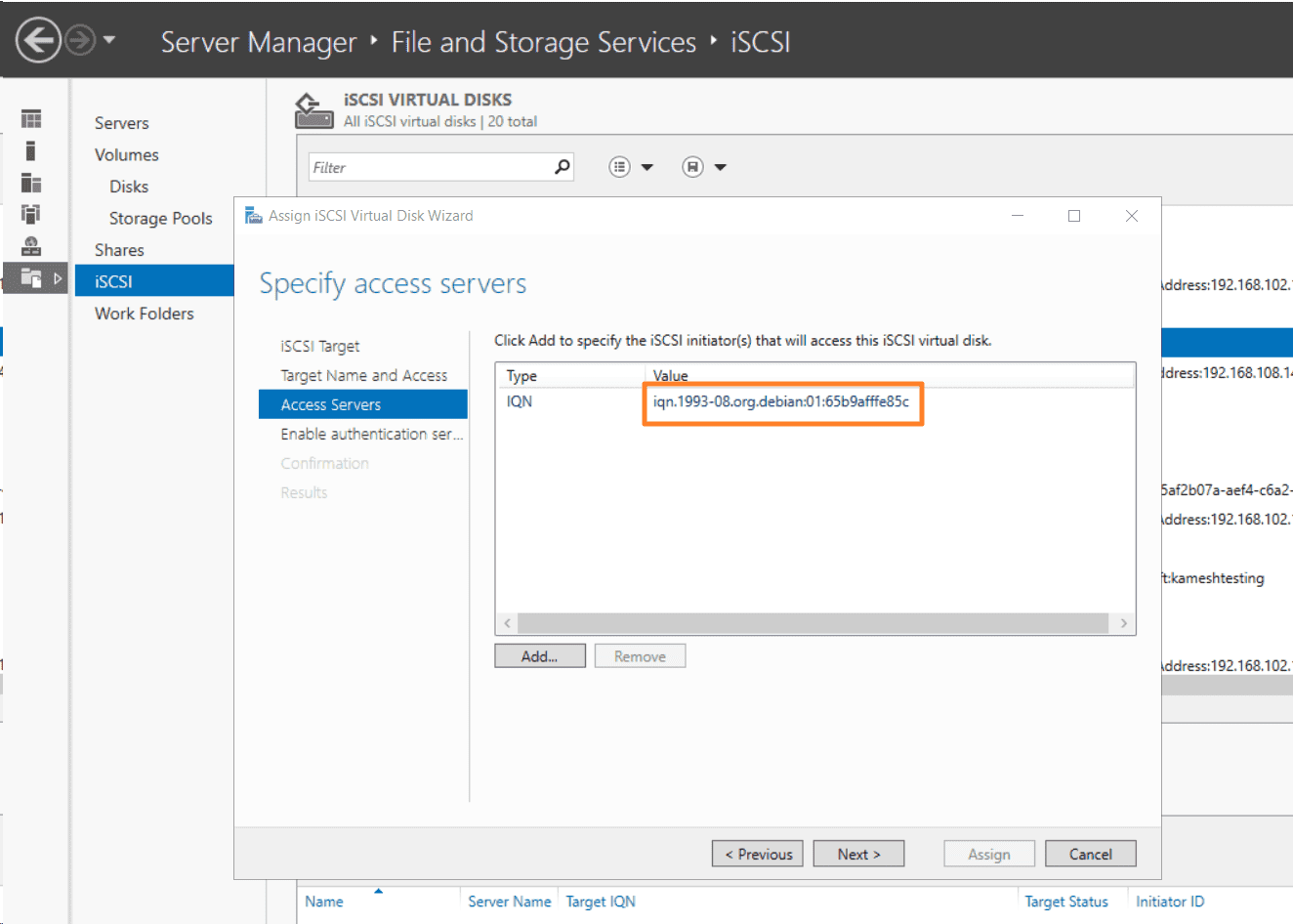The height and width of the screenshot is (924, 1293).
Task: Click the Assign button
Action: point(989,854)
